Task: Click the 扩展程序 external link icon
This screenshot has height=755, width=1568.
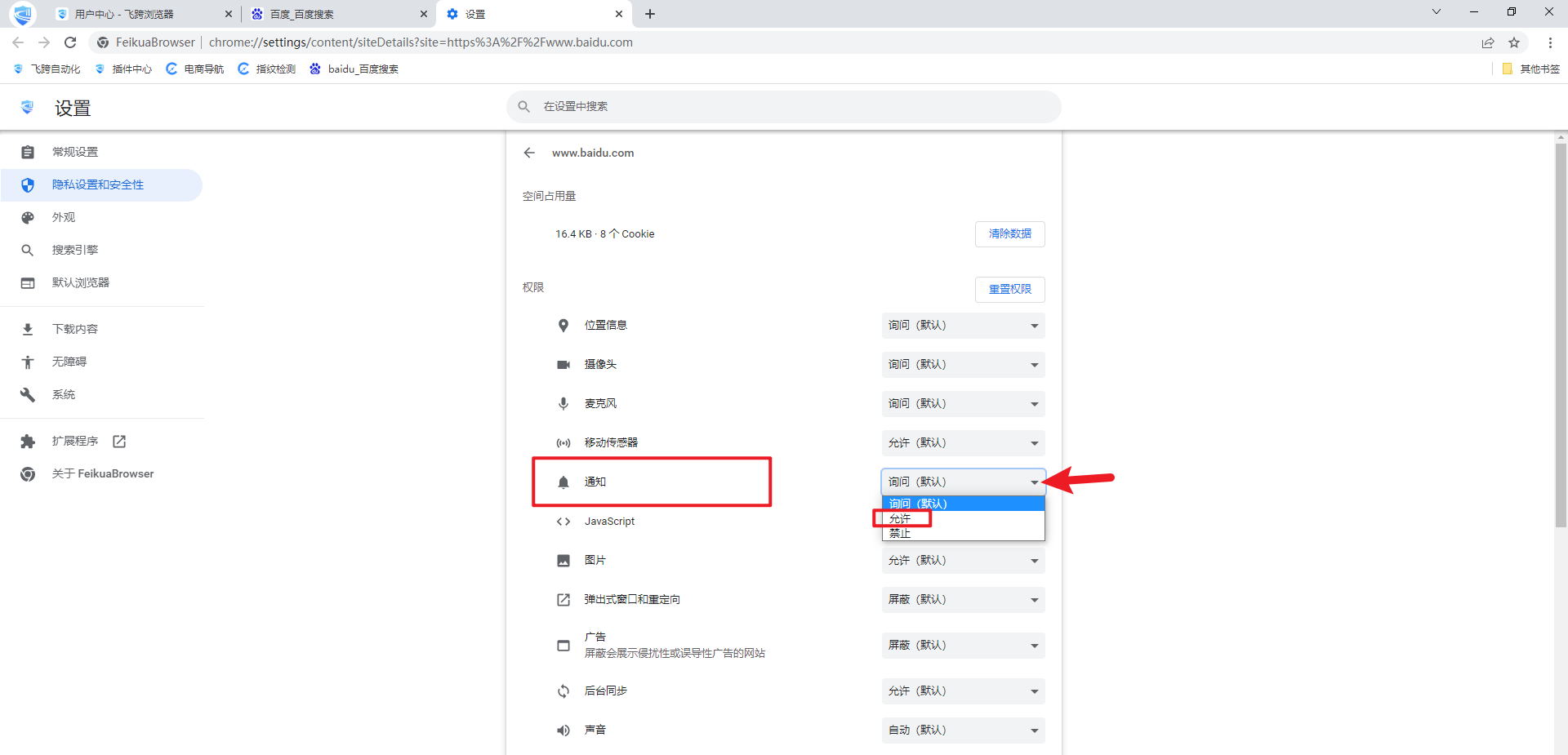Action: [x=119, y=442]
